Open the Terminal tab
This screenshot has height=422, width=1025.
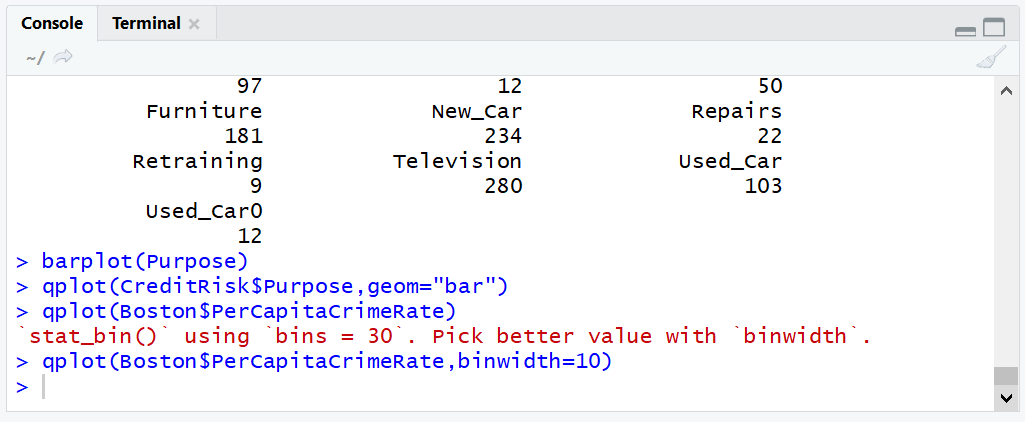pos(146,24)
